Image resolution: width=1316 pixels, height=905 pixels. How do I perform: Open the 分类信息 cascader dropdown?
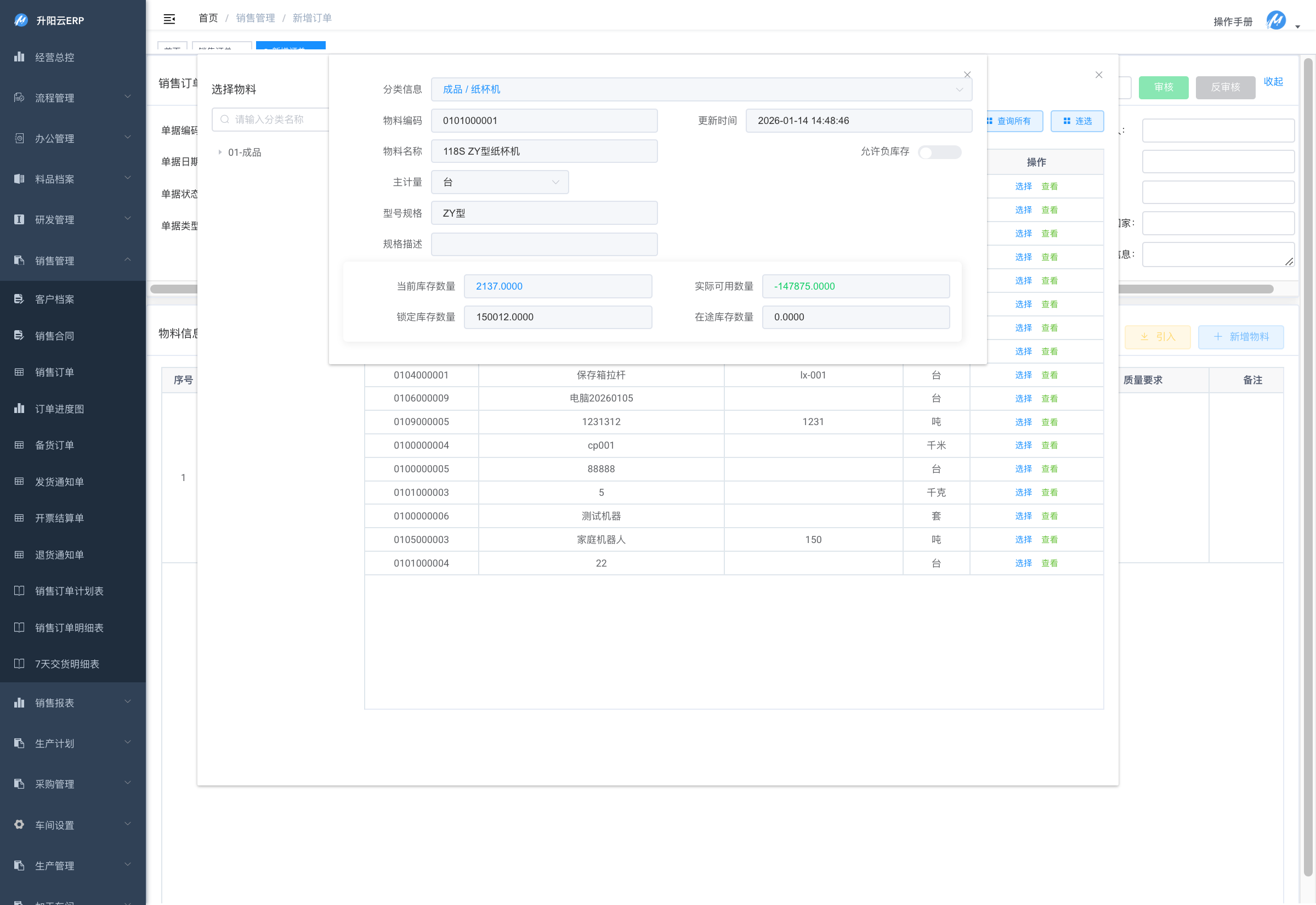[701, 89]
